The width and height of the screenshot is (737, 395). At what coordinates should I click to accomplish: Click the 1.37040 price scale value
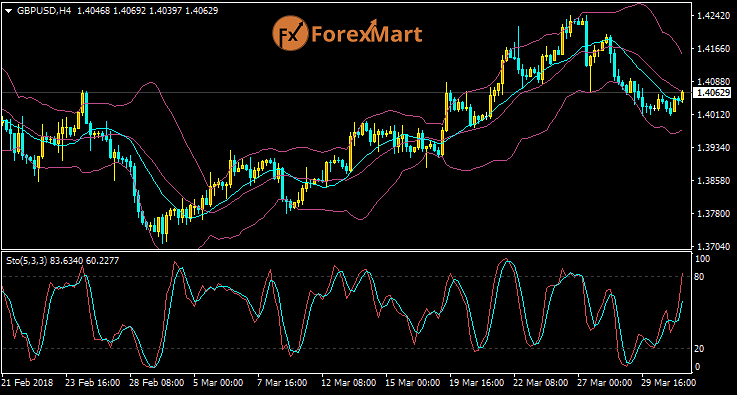713,246
